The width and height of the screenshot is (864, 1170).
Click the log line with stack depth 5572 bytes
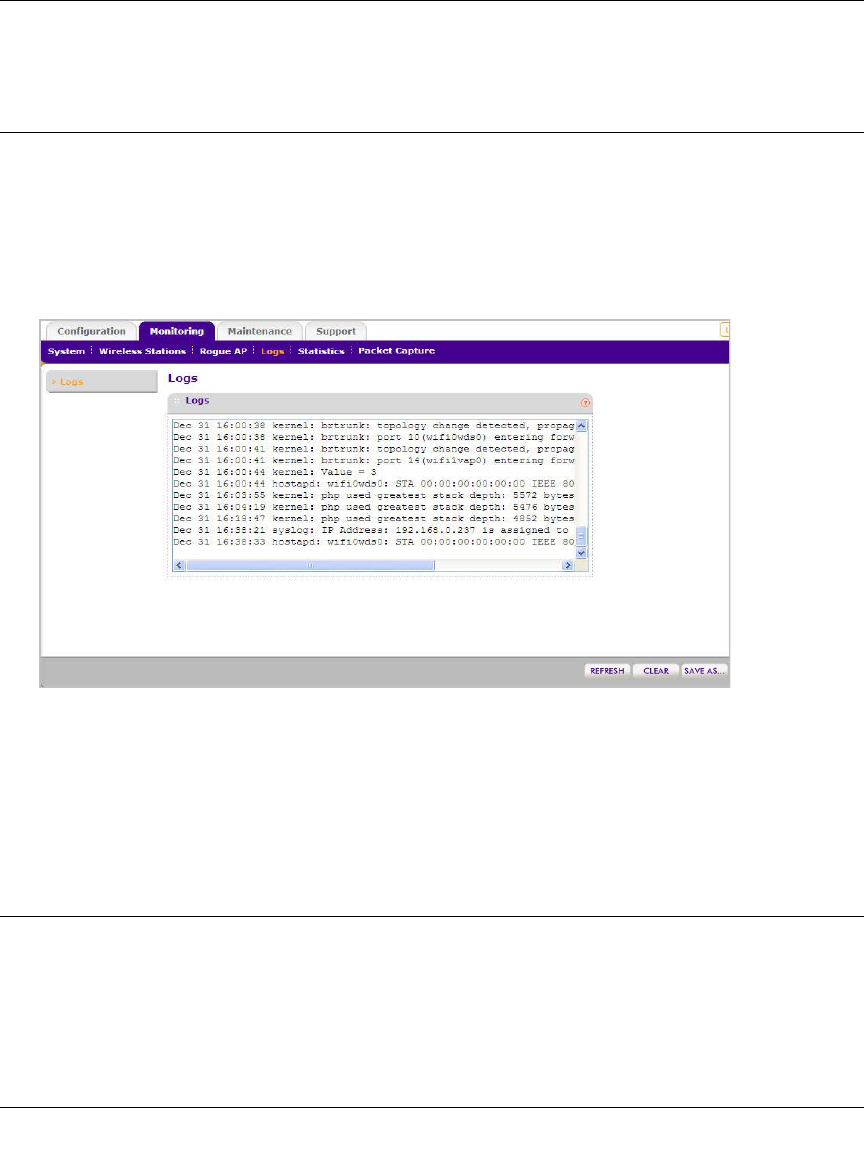(374, 495)
